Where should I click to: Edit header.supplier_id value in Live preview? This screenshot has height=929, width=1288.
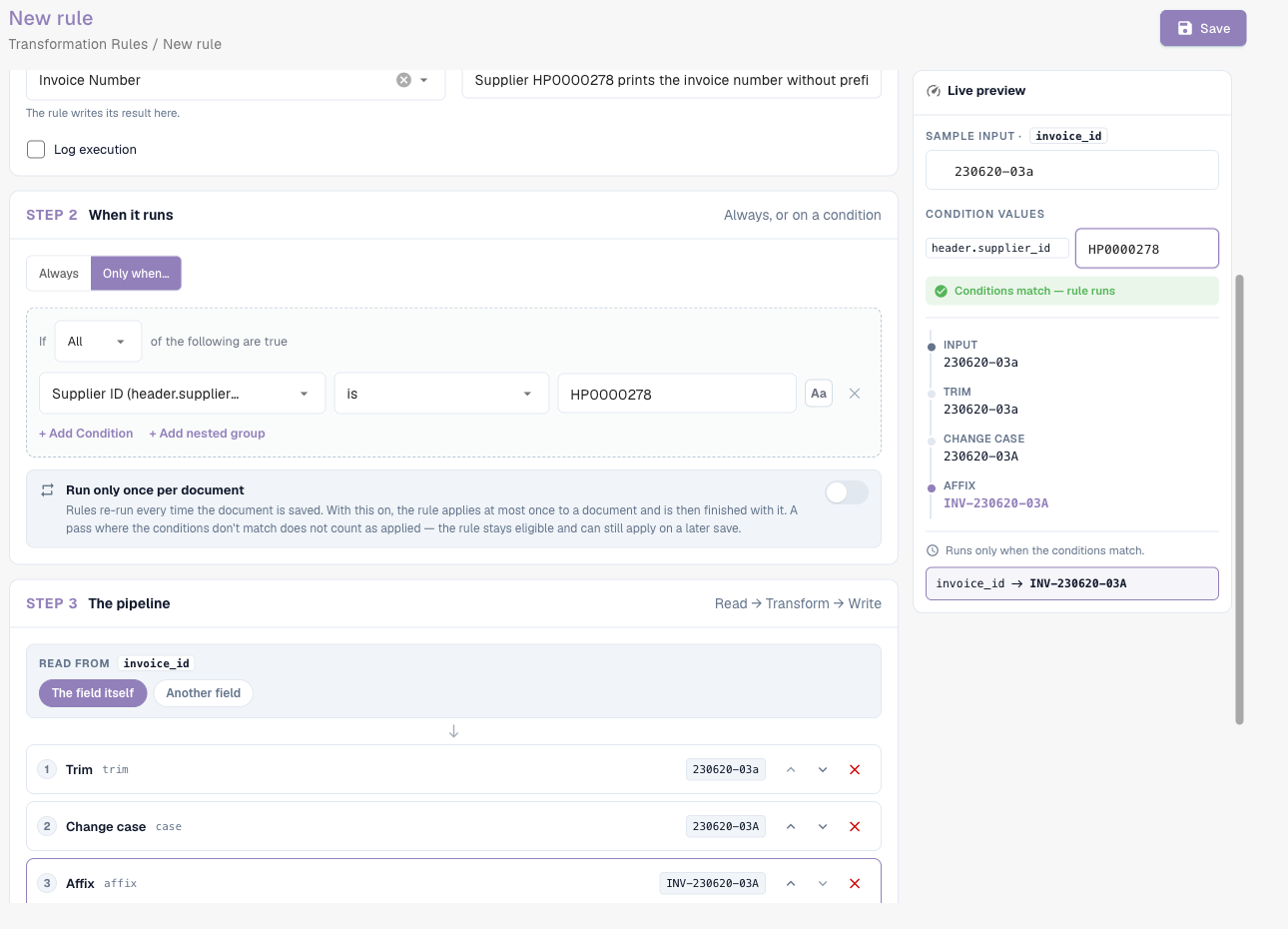1147,249
